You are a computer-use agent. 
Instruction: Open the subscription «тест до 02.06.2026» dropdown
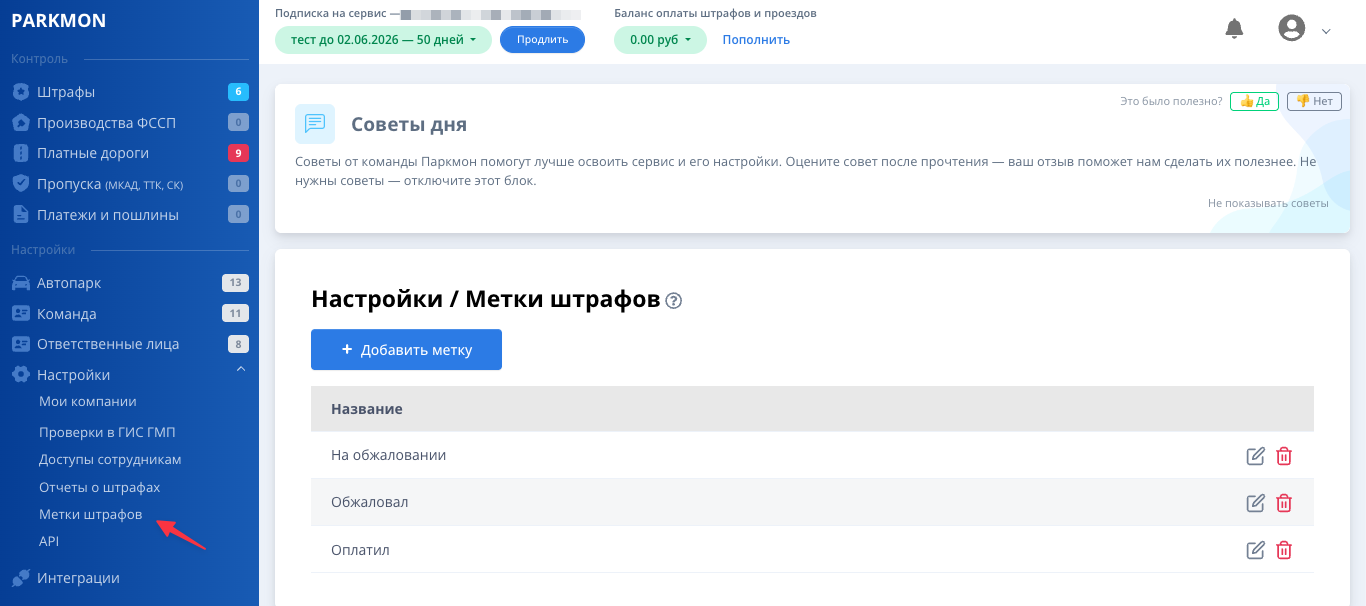[383, 40]
